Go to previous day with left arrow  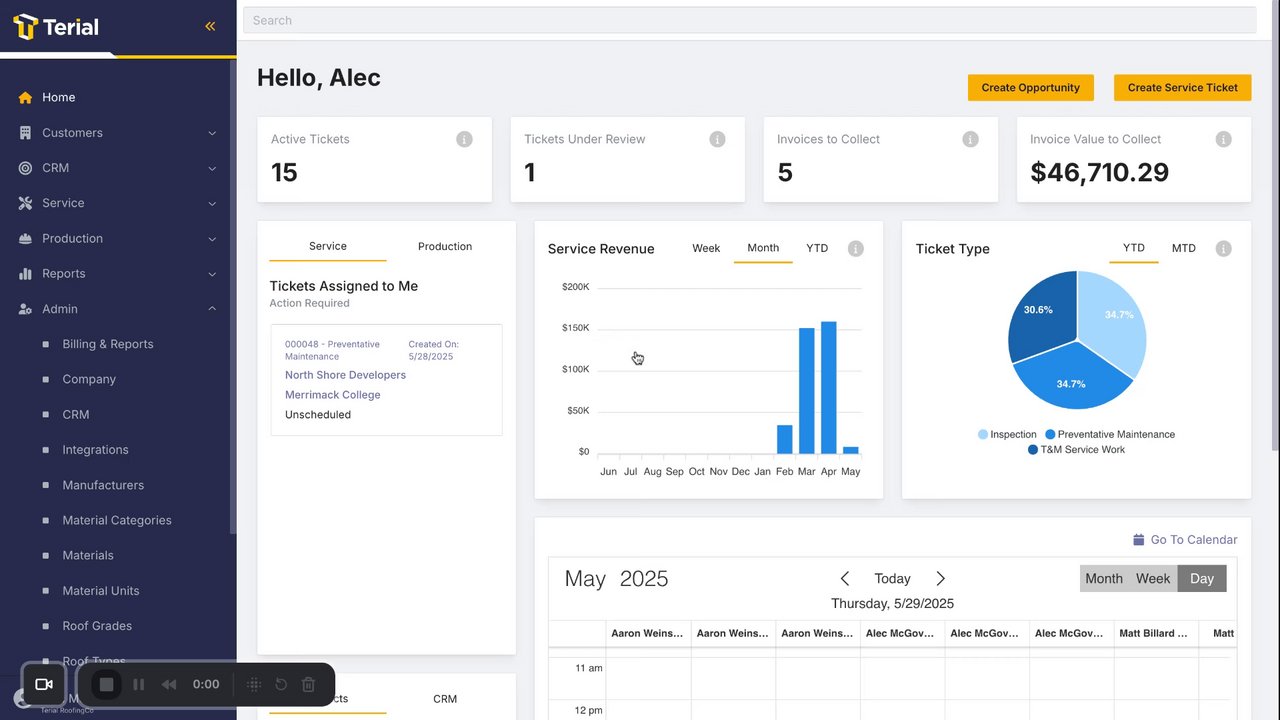pyautogui.click(x=845, y=578)
